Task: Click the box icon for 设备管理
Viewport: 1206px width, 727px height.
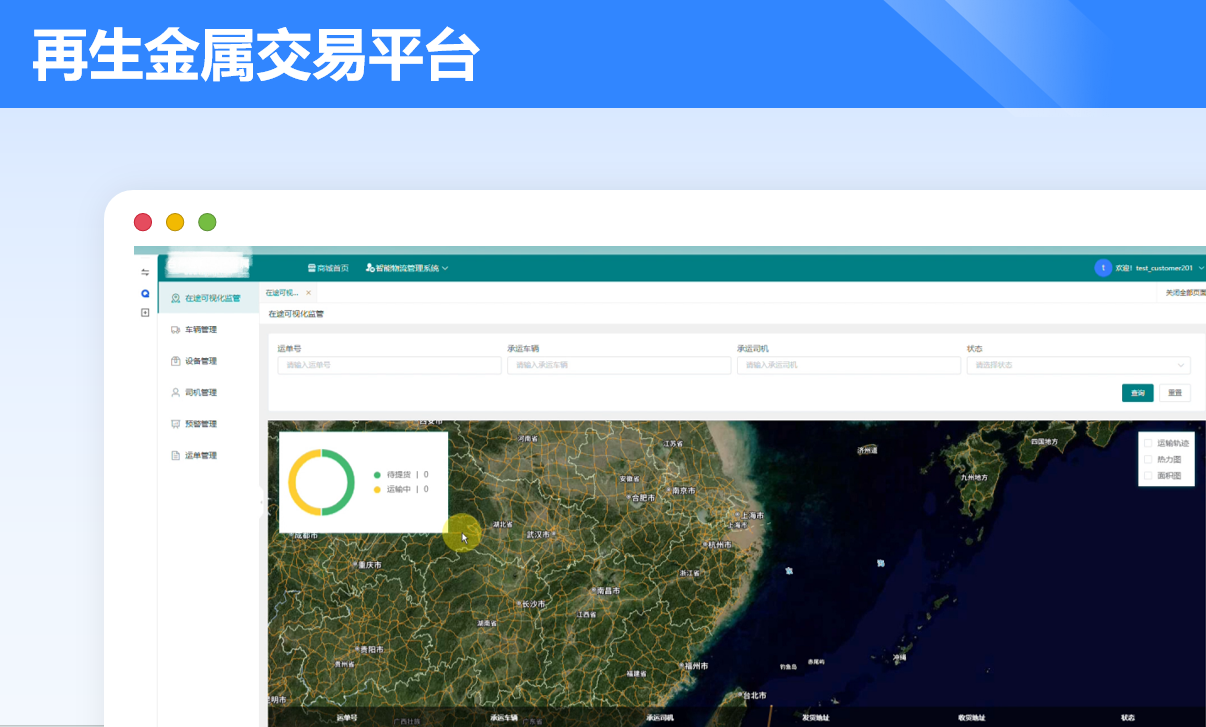Action: [176, 361]
